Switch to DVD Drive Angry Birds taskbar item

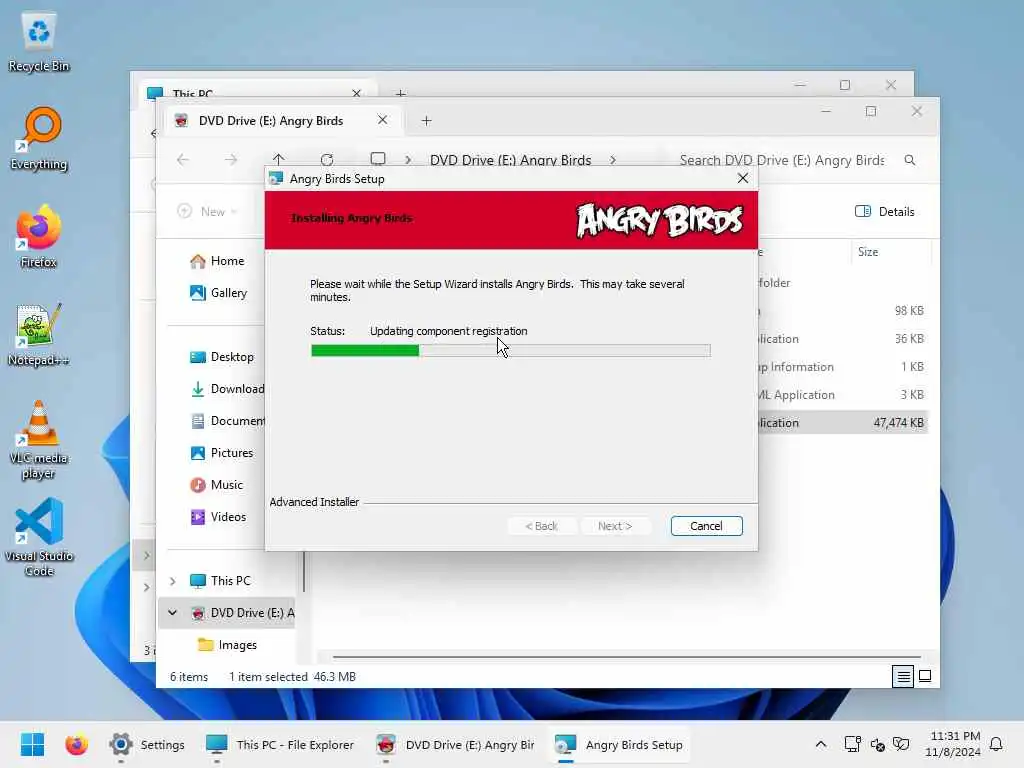pyautogui.click(x=455, y=744)
